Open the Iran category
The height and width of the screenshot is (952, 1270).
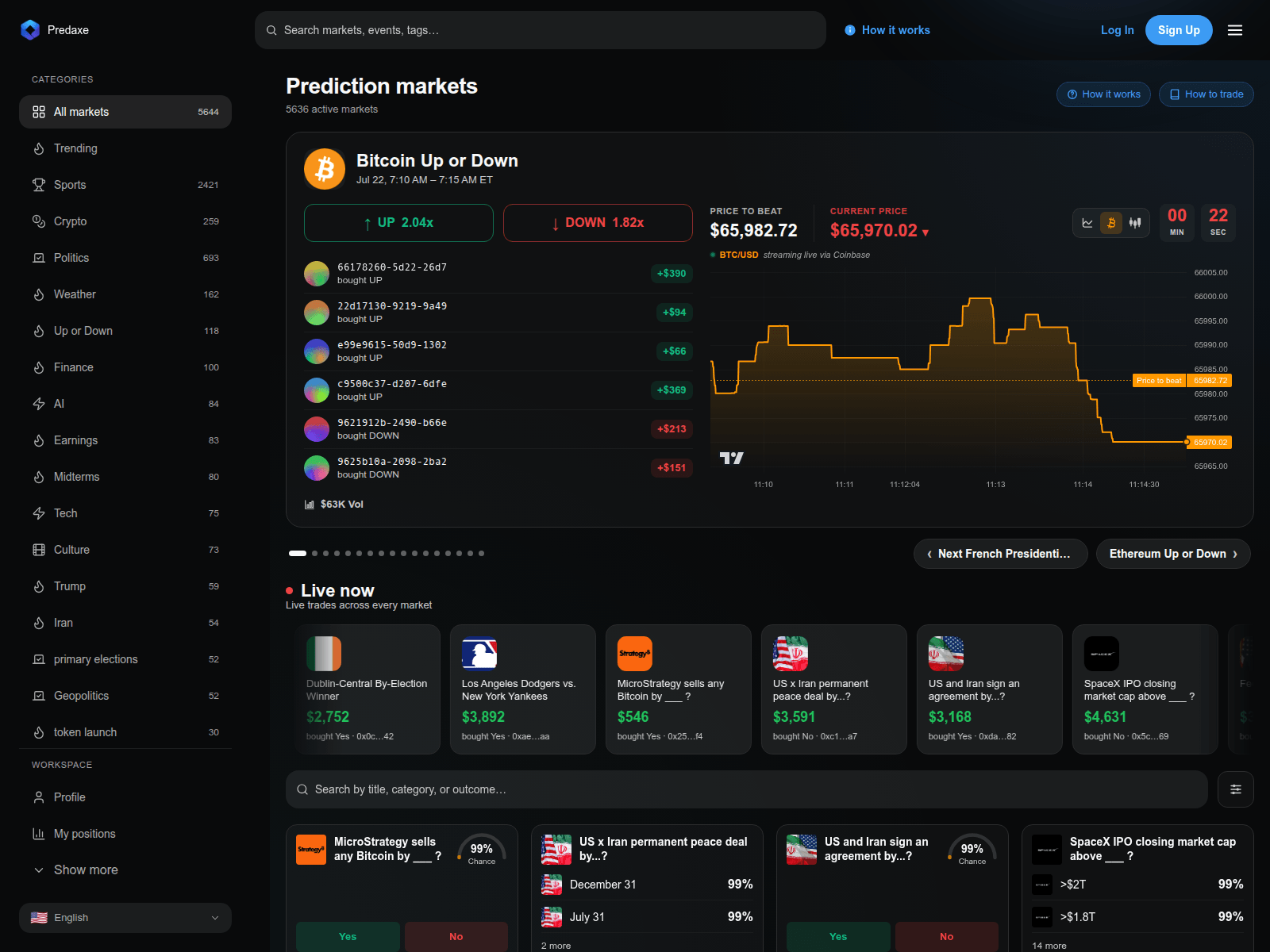coord(125,623)
